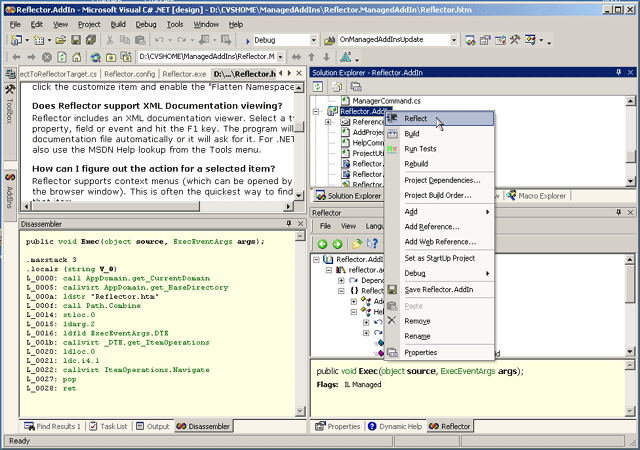Switch to the Macro Explorer tab
The image size is (640, 450).
tap(536, 196)
